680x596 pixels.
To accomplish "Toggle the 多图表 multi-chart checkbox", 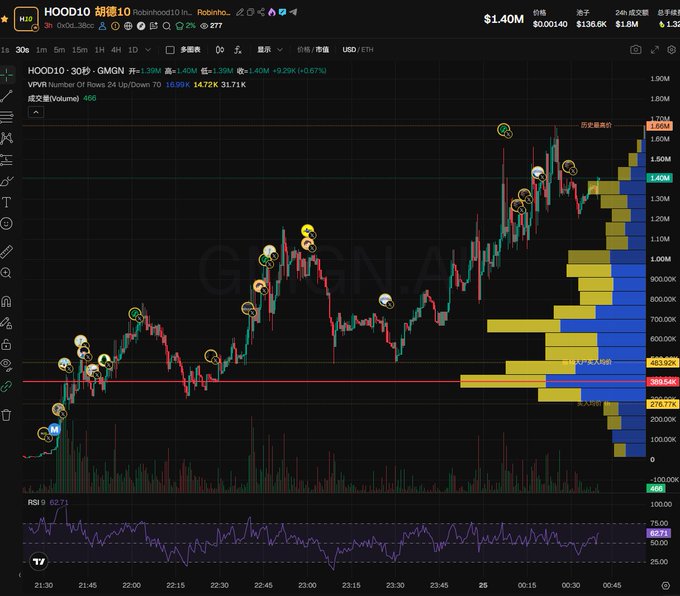I will pos(170,50).
